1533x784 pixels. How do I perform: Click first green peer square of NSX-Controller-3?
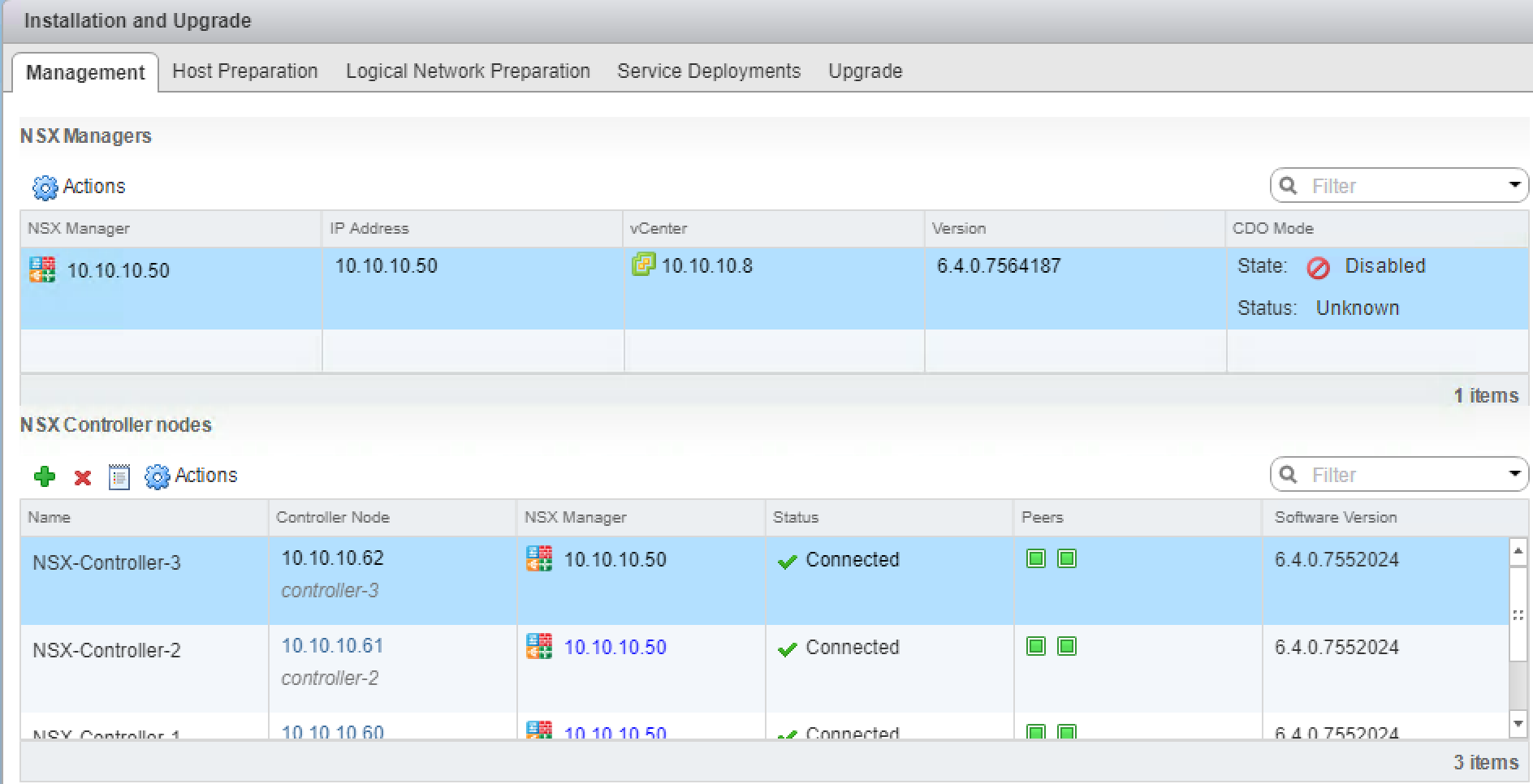[x=1036, y=558]
